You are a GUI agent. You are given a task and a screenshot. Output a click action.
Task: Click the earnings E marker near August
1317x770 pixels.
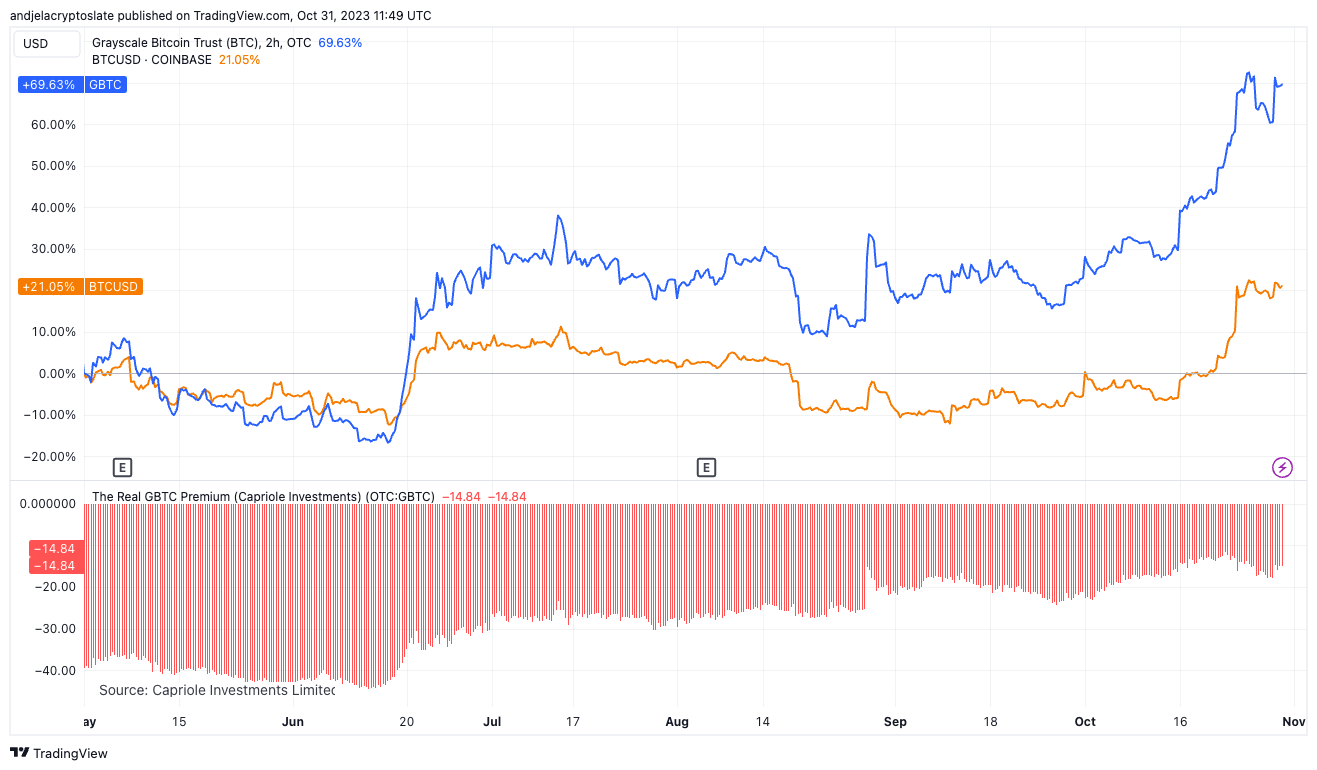706,467
